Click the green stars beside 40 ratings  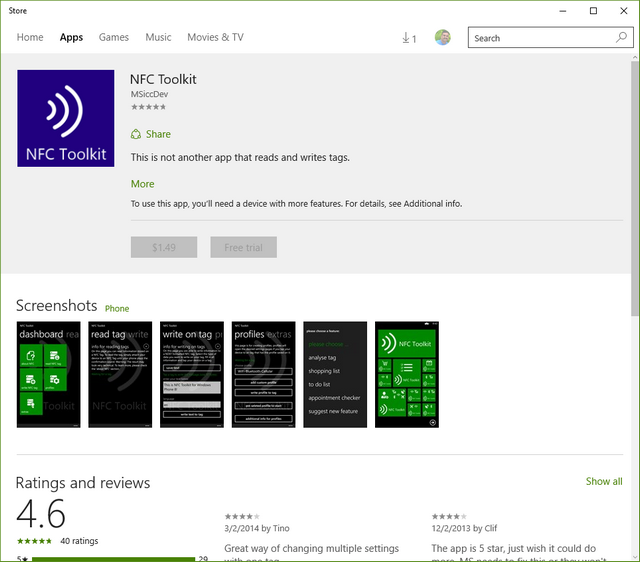[34, 541]
